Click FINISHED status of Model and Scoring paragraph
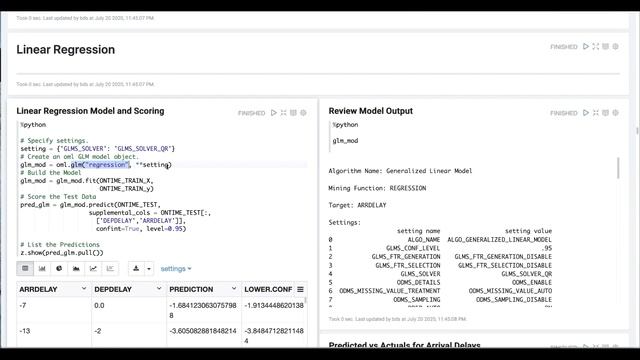Screen dimensions: 640x360 point(251,113)
